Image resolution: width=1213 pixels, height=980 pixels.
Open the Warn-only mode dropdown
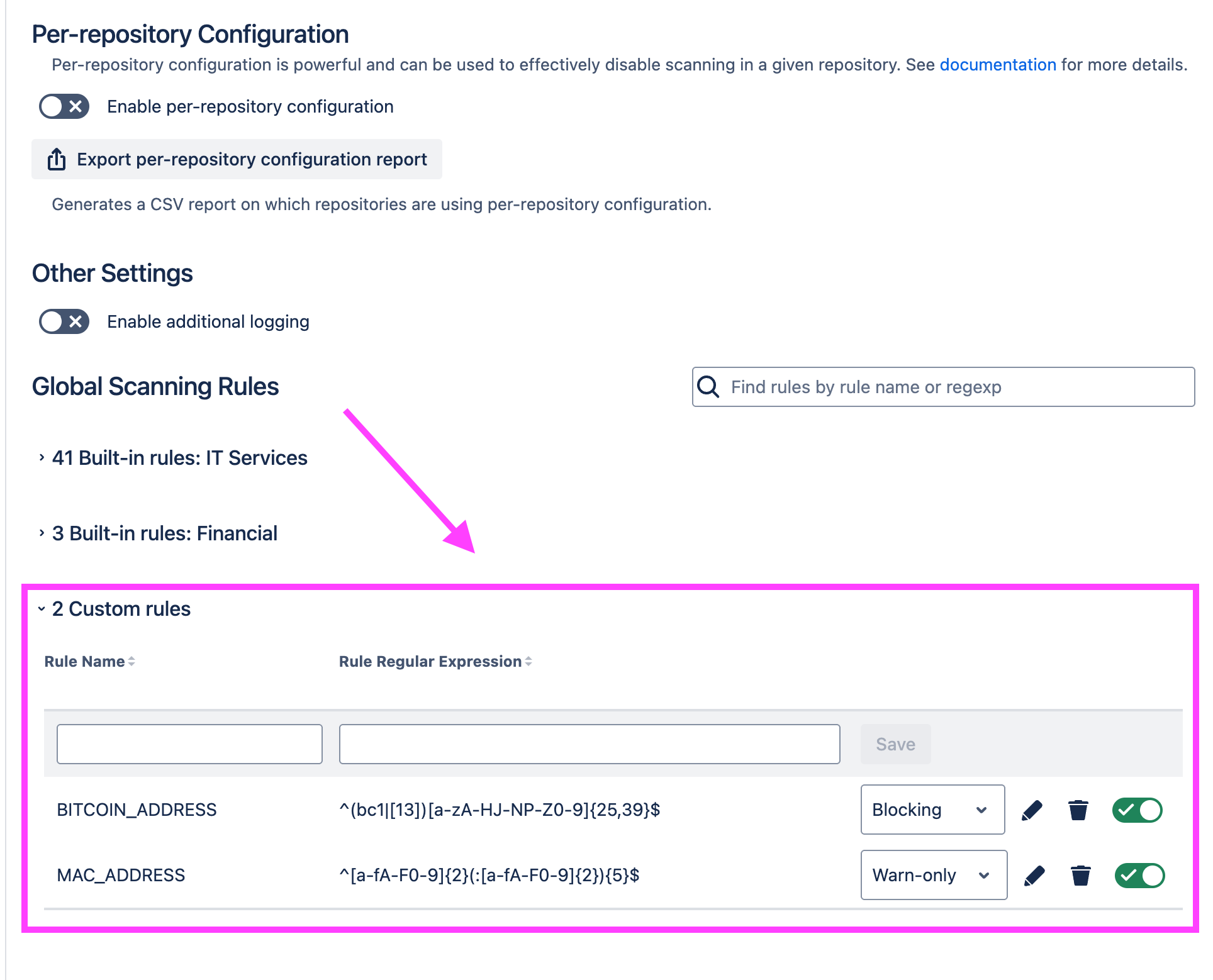coord(934,876)
